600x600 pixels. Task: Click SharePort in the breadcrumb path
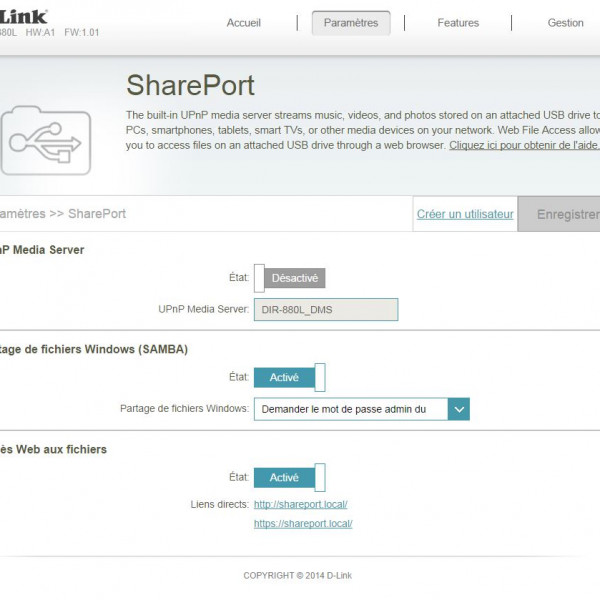tap(97, 214)
